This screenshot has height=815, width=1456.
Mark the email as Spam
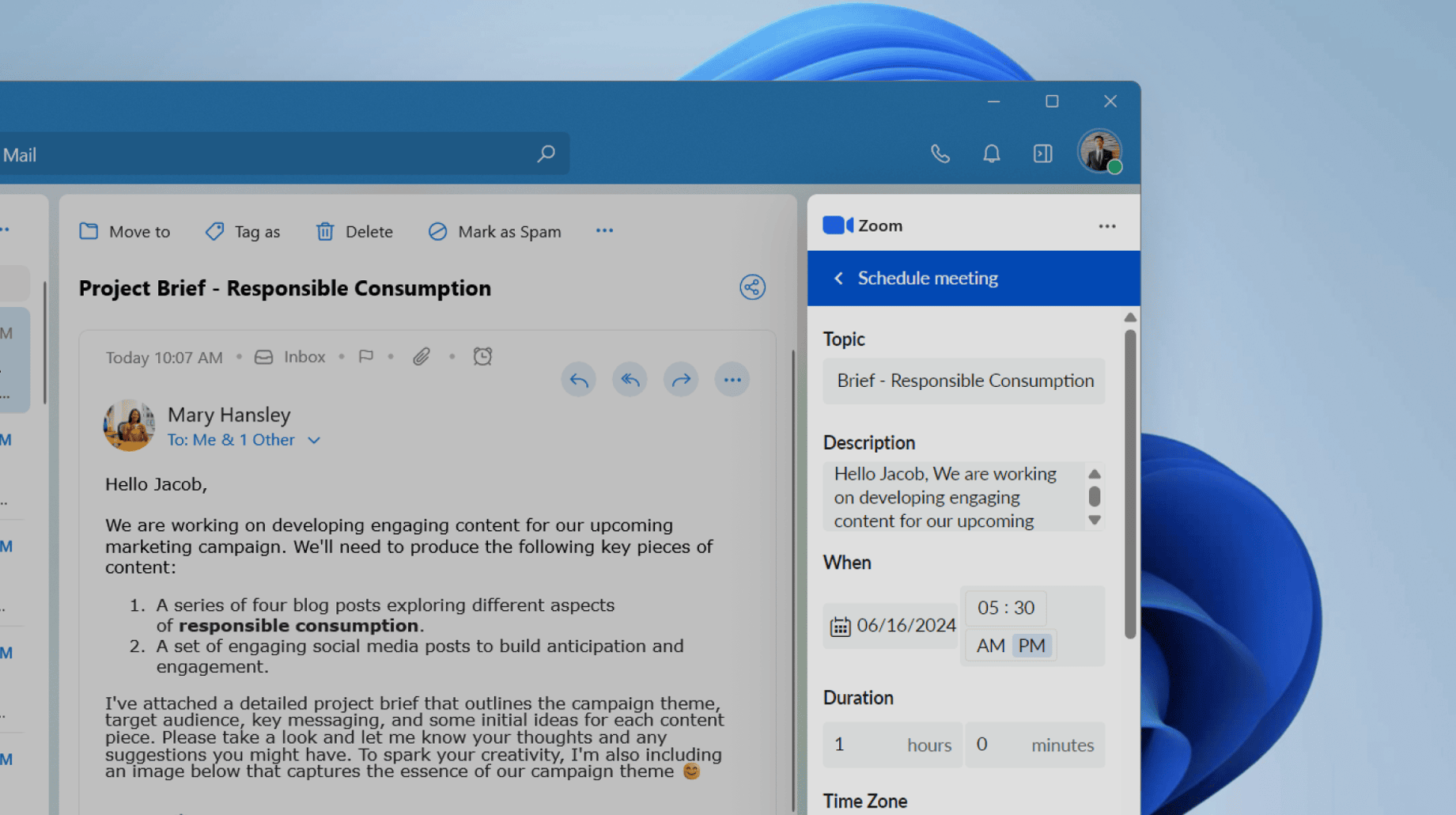point(495,231)
